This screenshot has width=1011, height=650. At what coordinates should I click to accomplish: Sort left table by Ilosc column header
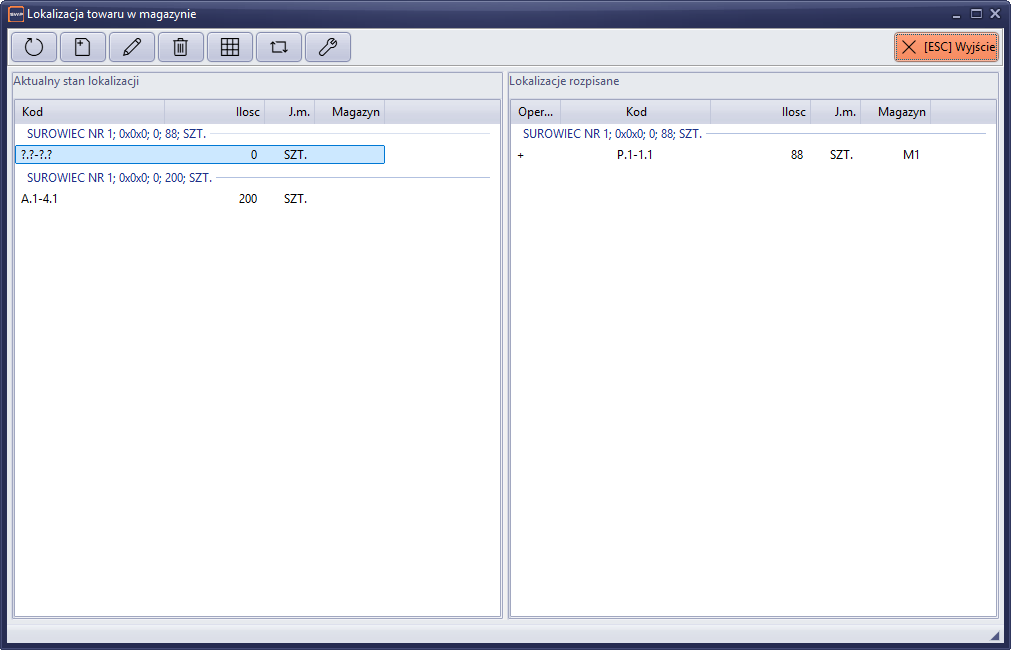[215, 112]
